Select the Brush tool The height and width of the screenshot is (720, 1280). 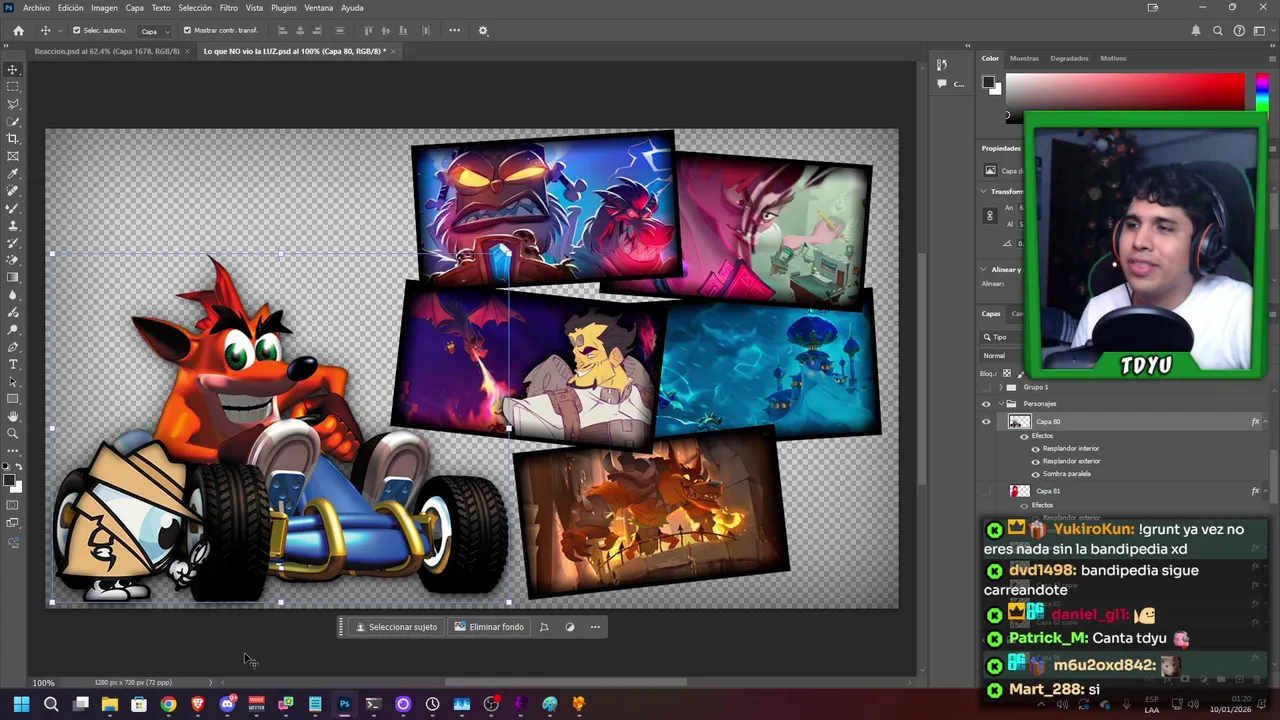coord(13,208)
